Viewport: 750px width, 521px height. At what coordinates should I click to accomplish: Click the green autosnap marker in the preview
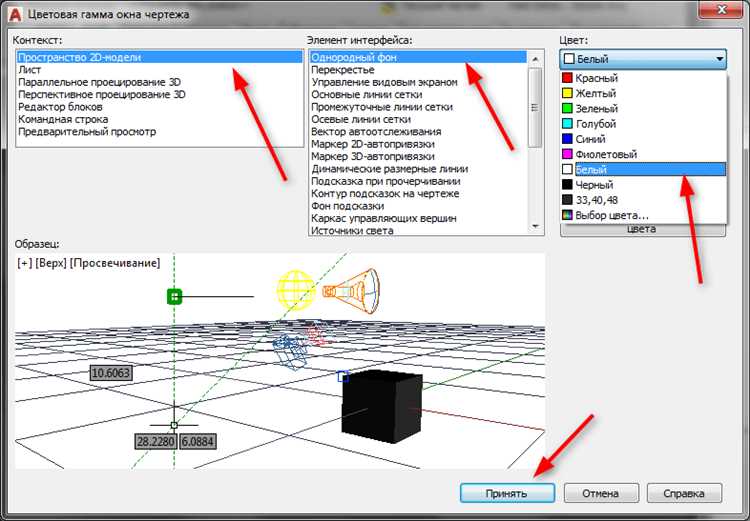click(x=175, y=297)
